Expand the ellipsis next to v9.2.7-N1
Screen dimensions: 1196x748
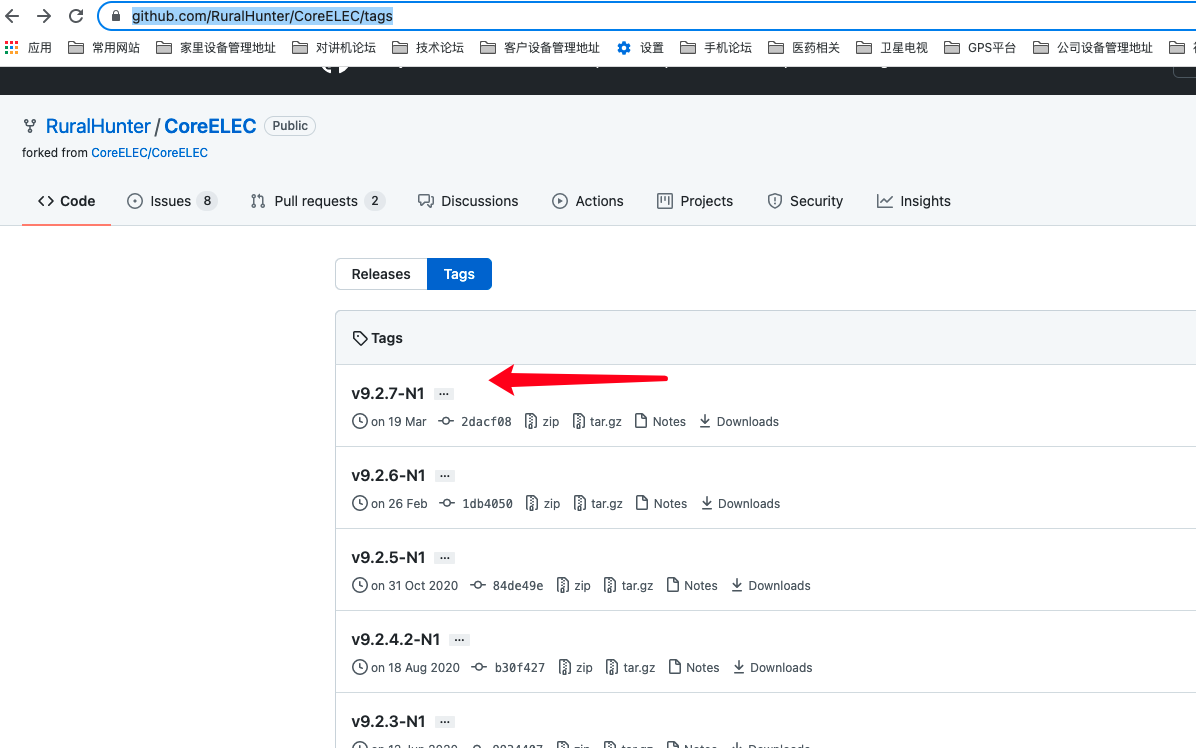pos(444,394)
